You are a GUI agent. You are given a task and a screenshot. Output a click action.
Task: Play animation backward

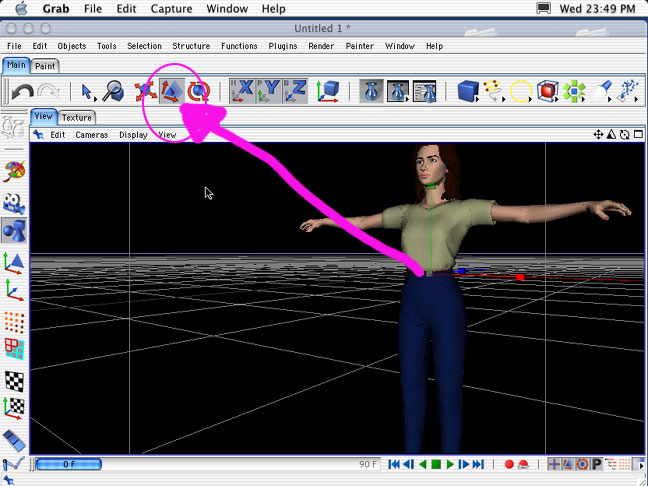[422, 465]
